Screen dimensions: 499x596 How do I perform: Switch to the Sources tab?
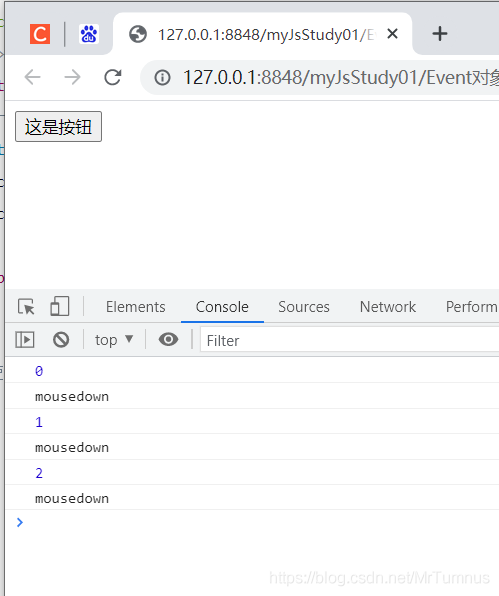click(304, 307)
